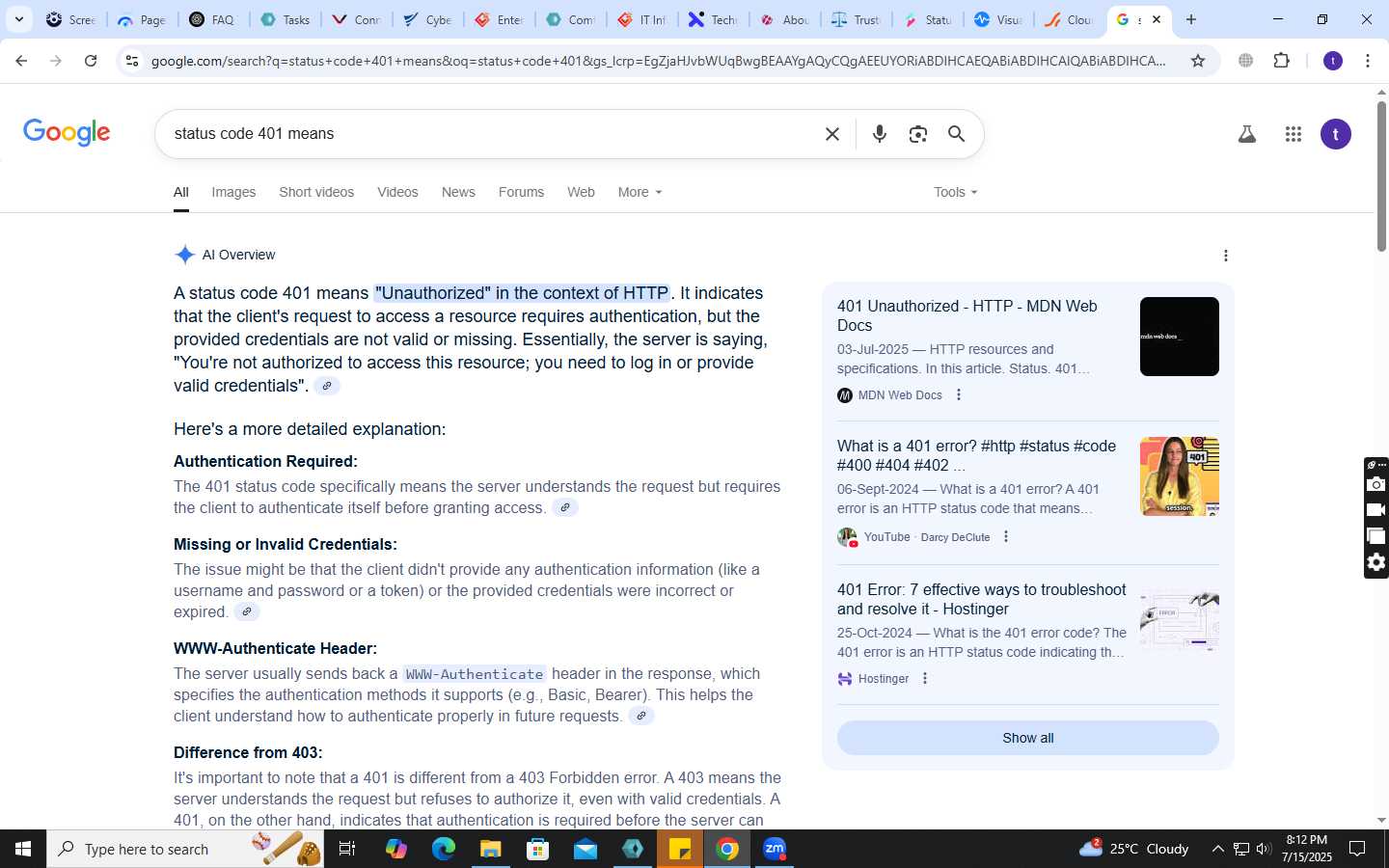This screenshot has height=868, width=1389.
Task: Click the video record icon on side panel
Action: click(1376, 510)
